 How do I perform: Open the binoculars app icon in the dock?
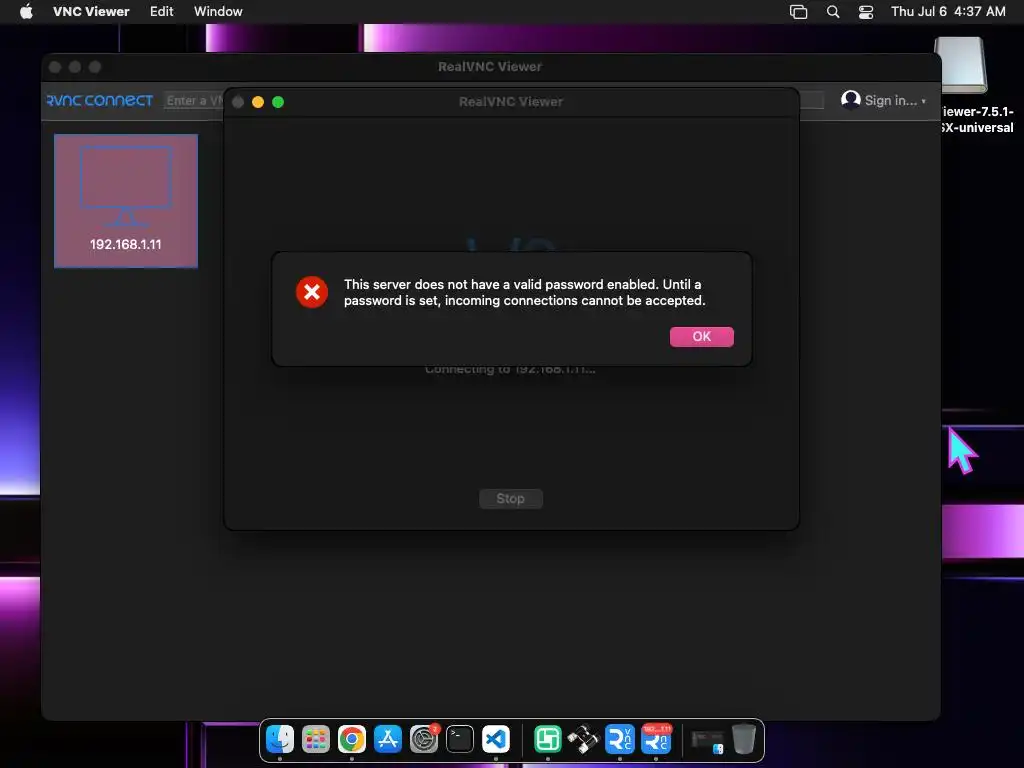pos(584,739)
